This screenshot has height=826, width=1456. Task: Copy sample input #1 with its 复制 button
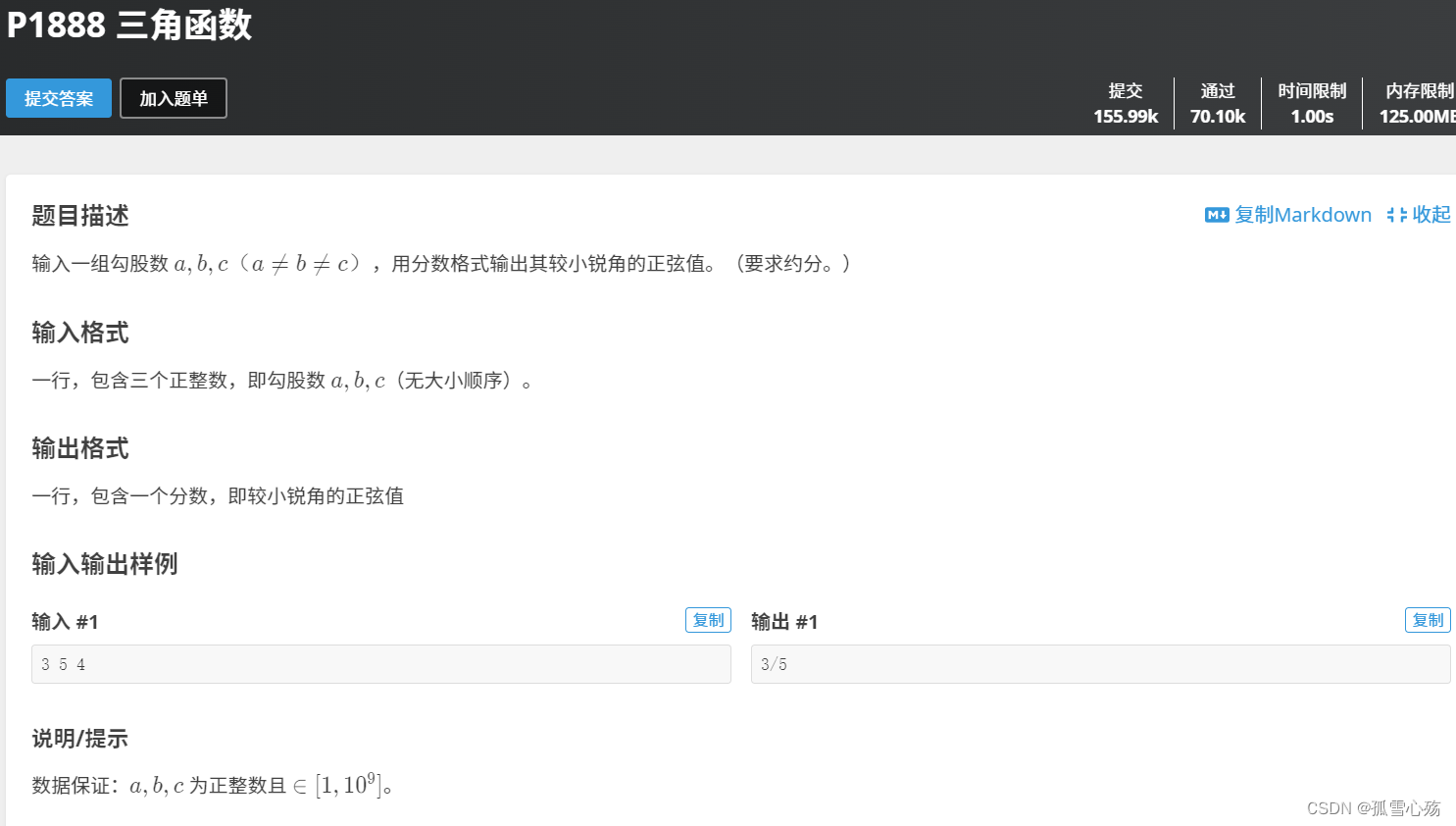(708, 620)
